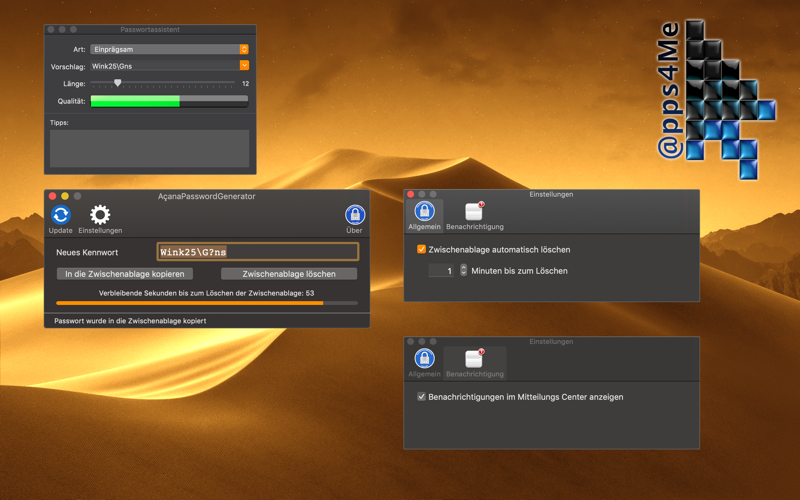This screenshot has width=800, height=500.
Task: Click In die Zwischenablage kopieren button
Action: [124, 273]
